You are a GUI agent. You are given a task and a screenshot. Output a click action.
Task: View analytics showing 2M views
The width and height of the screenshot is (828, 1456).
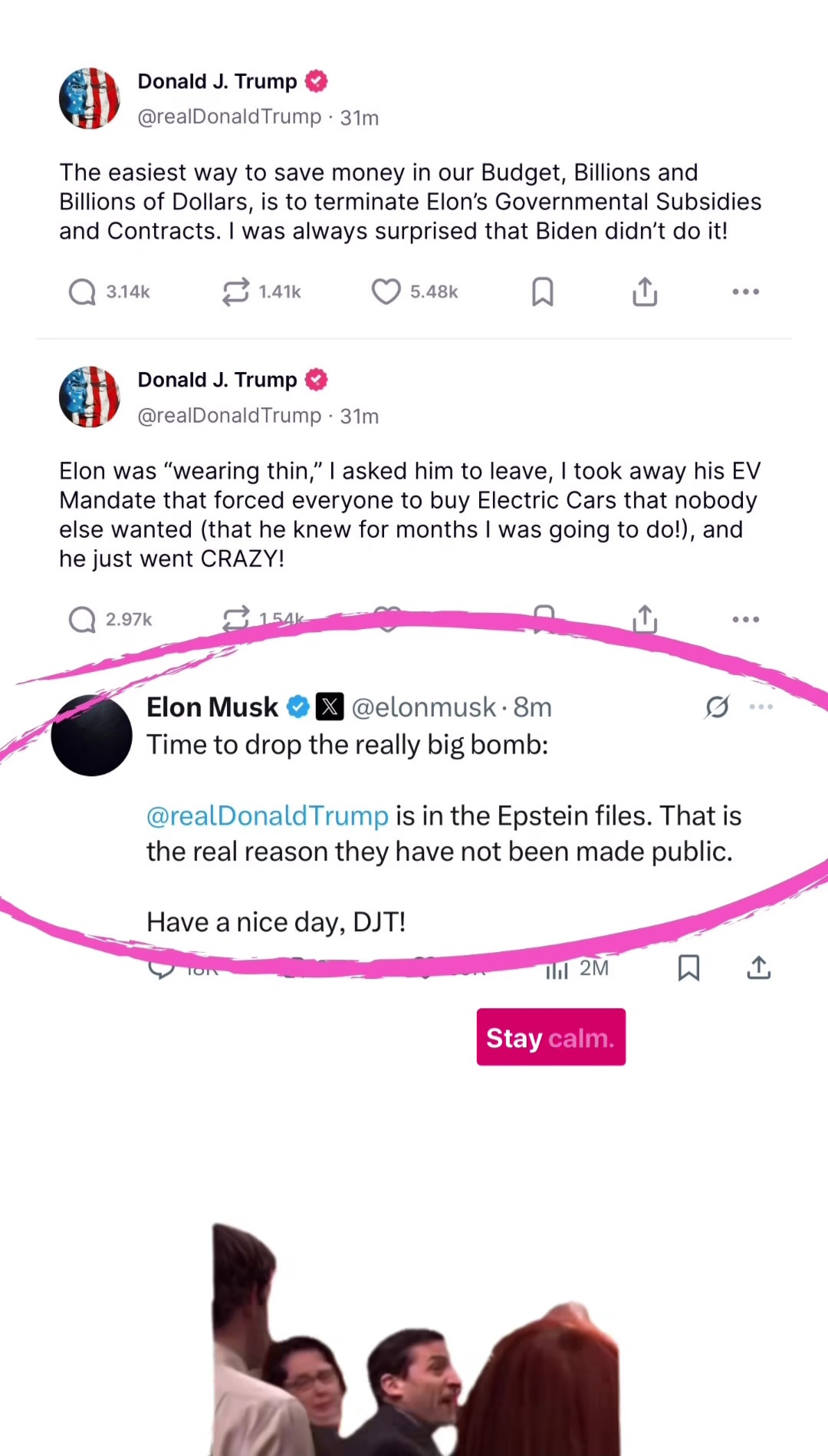[577, 969]
